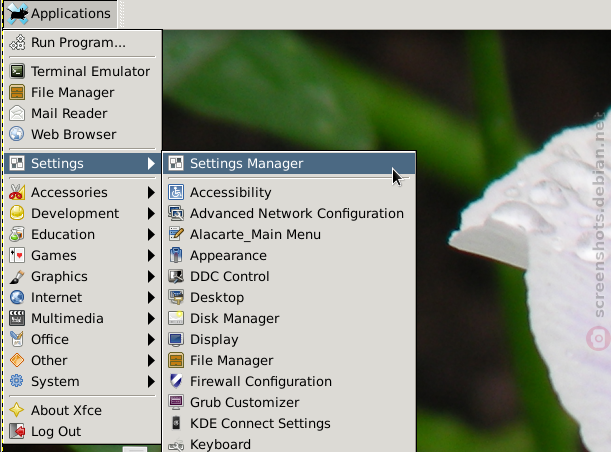Click the panel handle beside Applications button
611x452 pixels.
click(122, 14)
